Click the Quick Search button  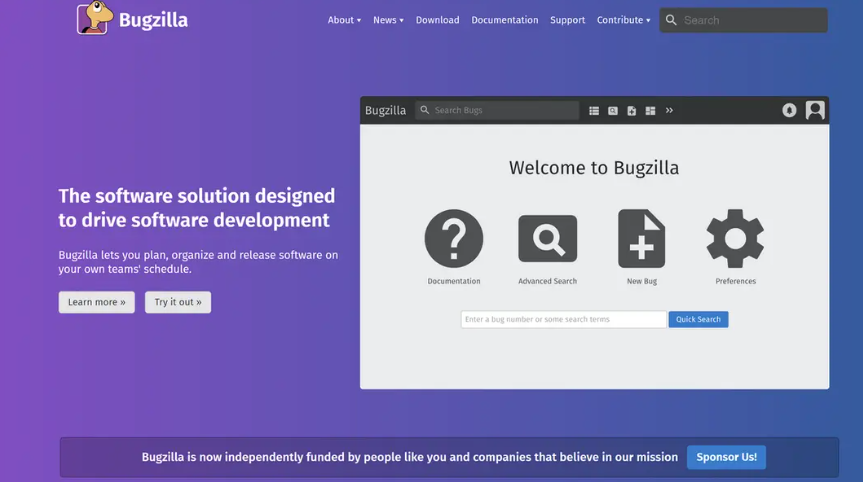point(698,319)
